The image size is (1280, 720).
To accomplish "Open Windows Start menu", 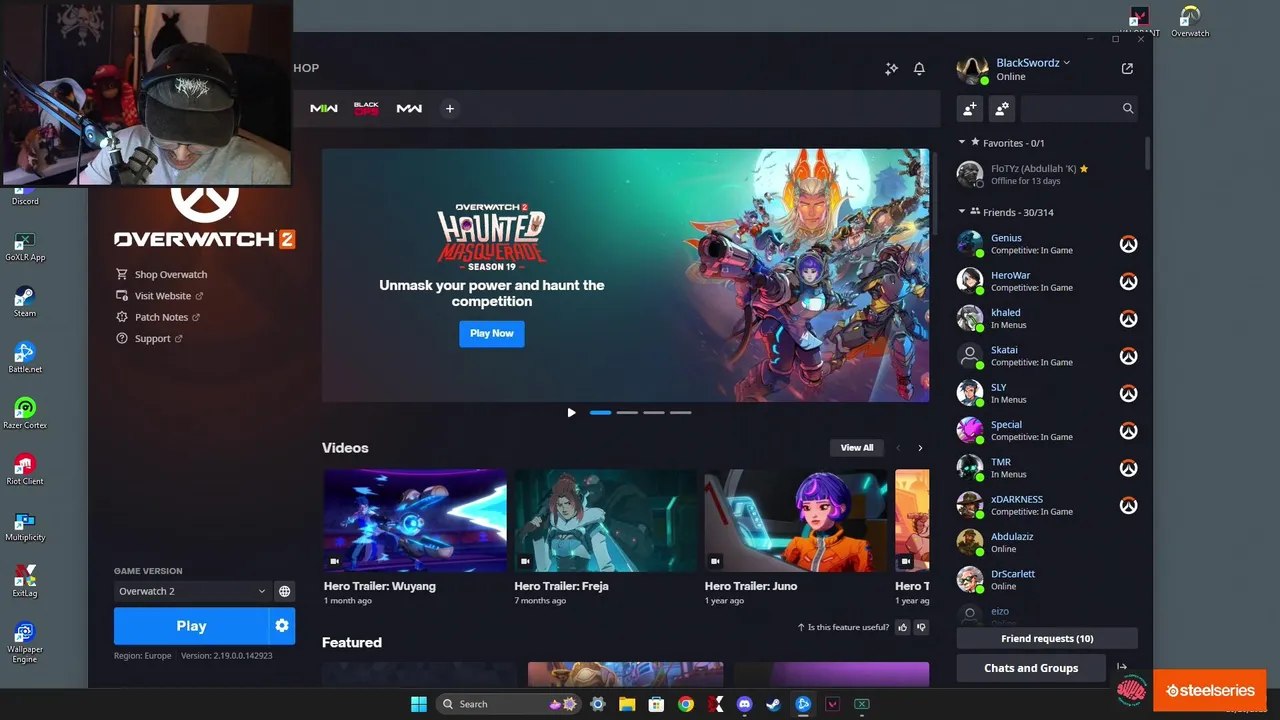I will (x=419, y=704).
